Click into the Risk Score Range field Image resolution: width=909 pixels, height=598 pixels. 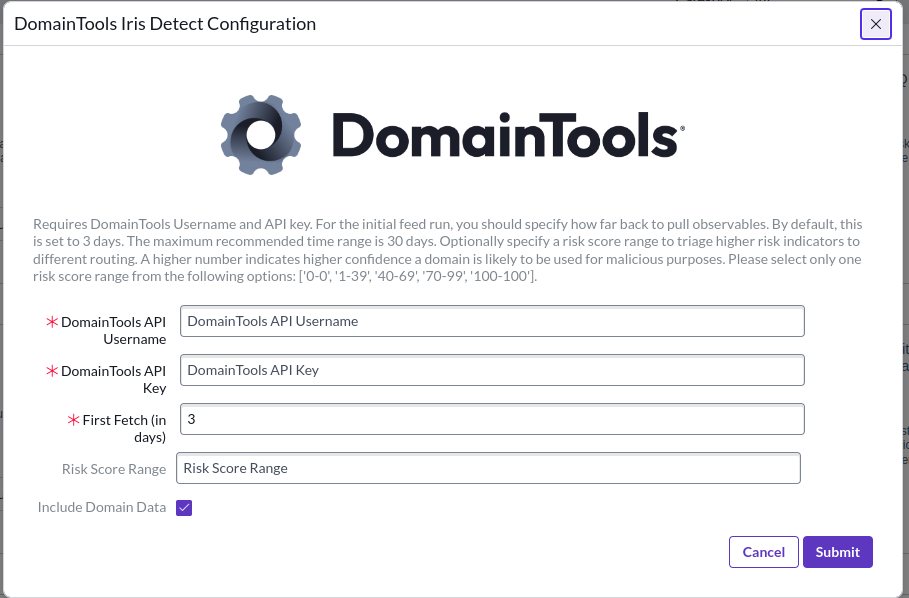coord(488,468)
